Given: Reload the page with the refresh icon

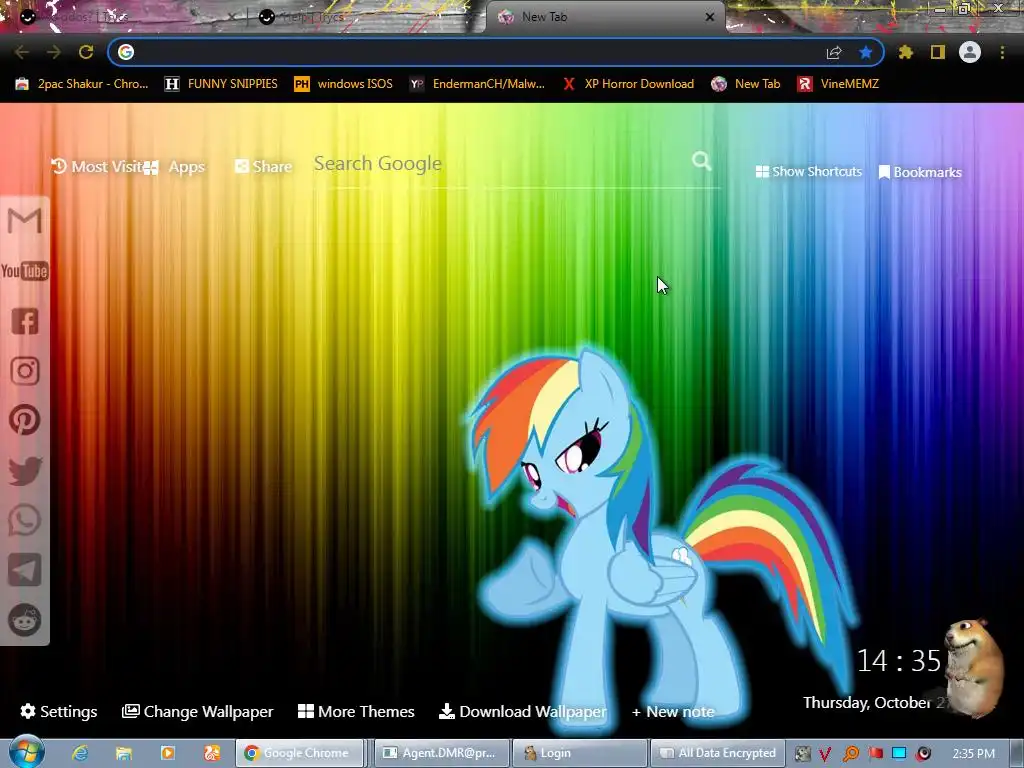Looking at the screenshot, I should click(x=86, y=52).
